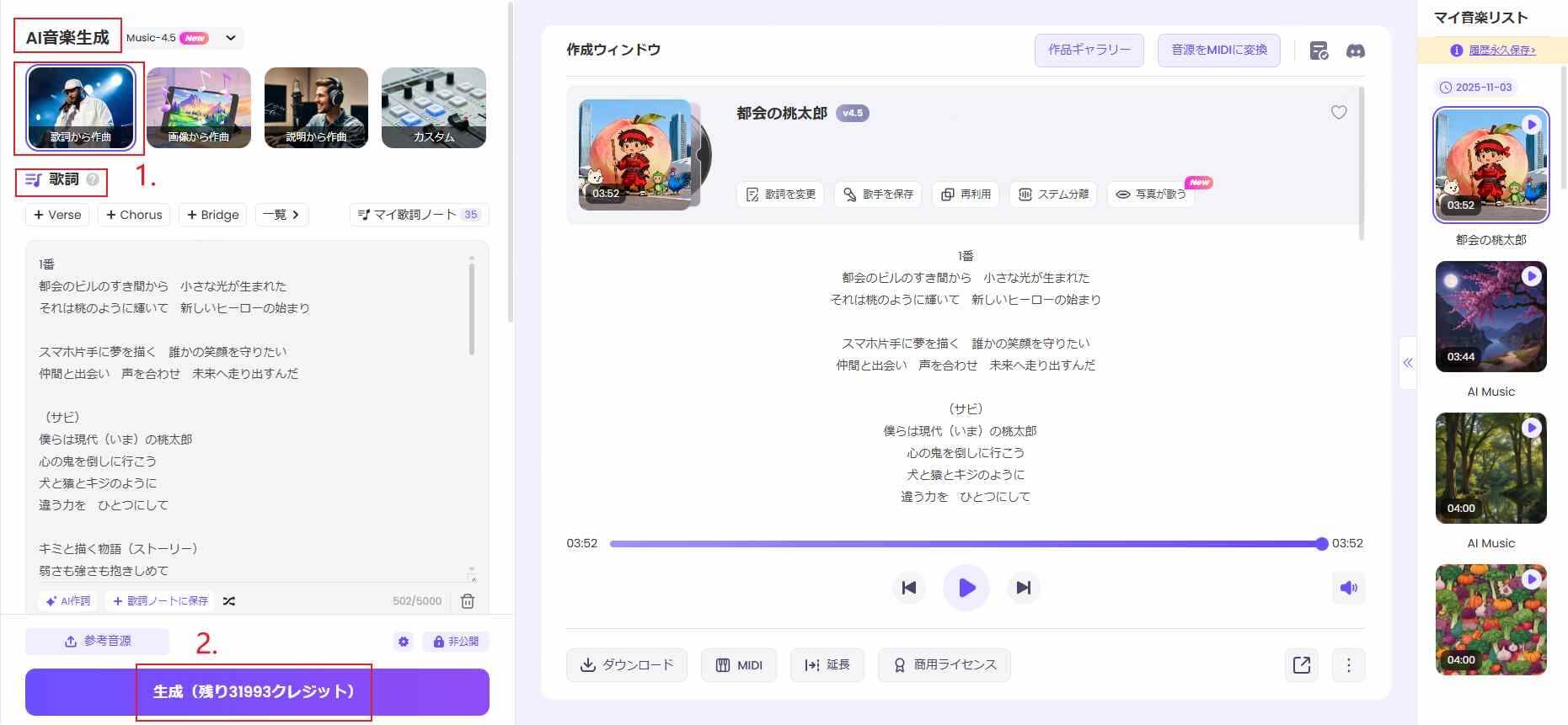Viewport: 1568px width, 725px height.
Task: Play the cherry blossom AI Music track 03:44
Action: pyautogui.click(x=1532, y=276)
